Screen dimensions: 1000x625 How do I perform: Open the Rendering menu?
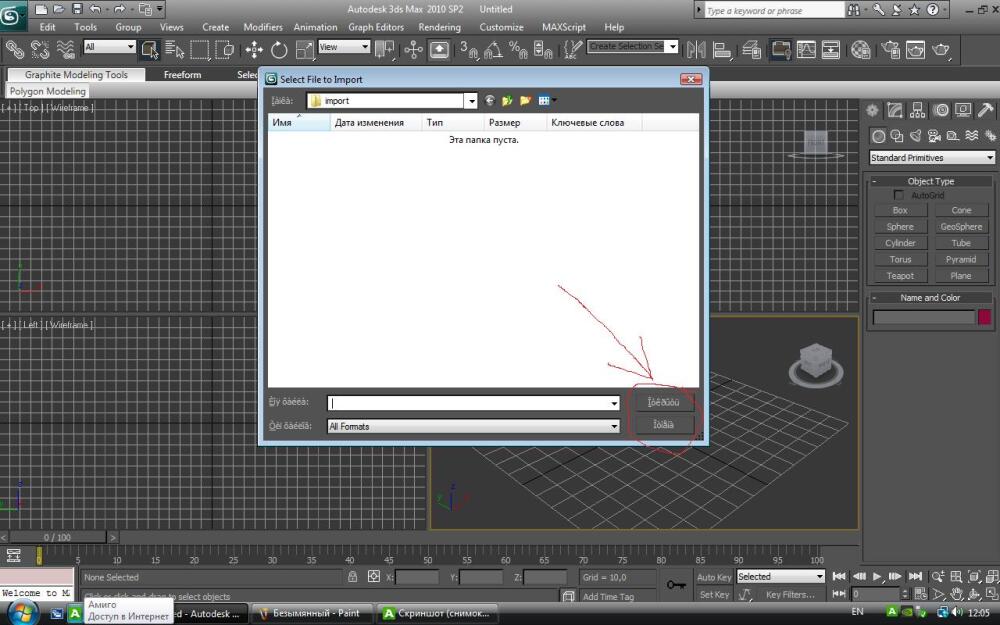(x=439, y=27)
